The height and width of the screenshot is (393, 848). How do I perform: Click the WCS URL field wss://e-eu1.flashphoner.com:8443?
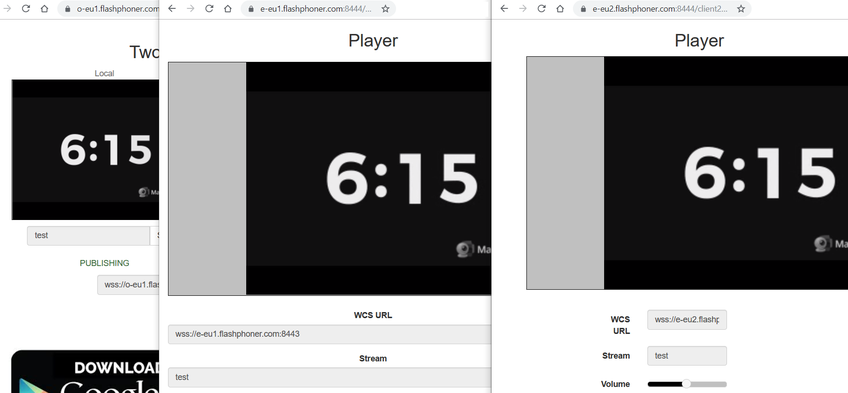point(329,334)
